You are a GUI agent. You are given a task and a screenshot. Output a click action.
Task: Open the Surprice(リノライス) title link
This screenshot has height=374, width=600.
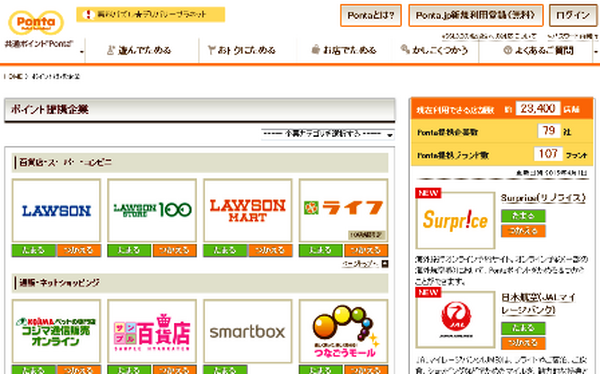click(543, 198)
